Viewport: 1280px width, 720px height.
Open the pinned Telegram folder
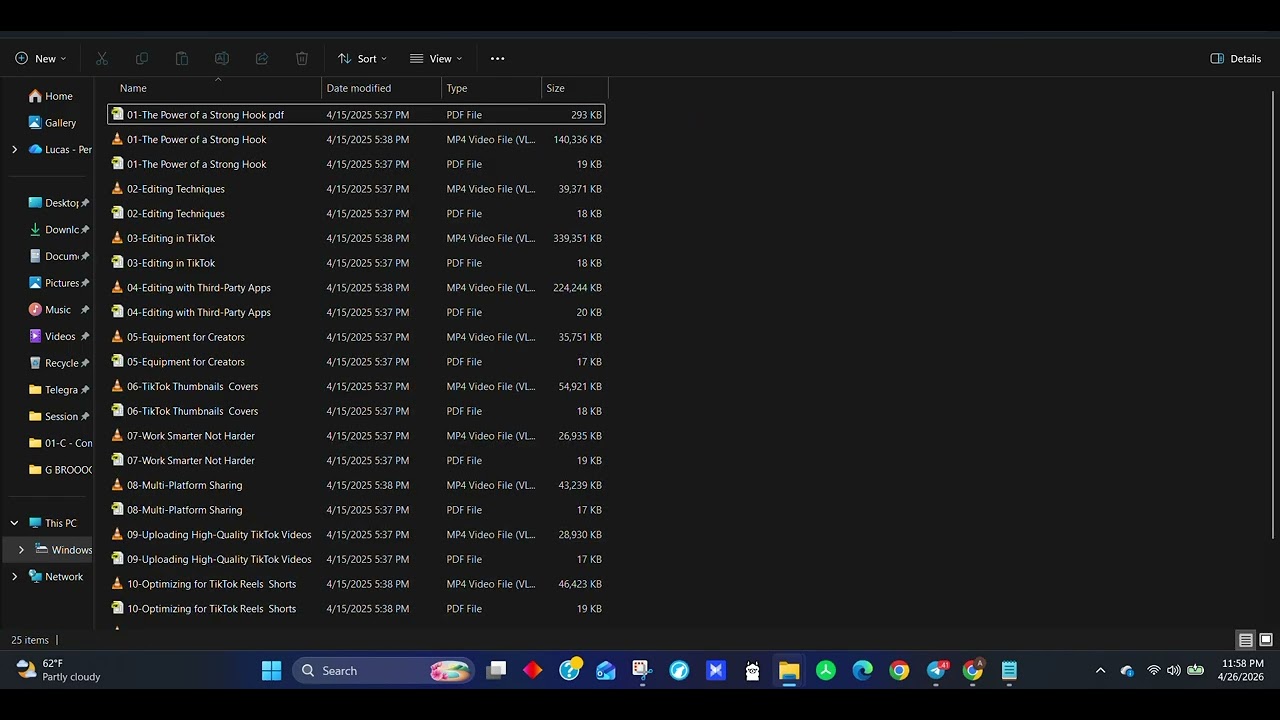[54, 390]
